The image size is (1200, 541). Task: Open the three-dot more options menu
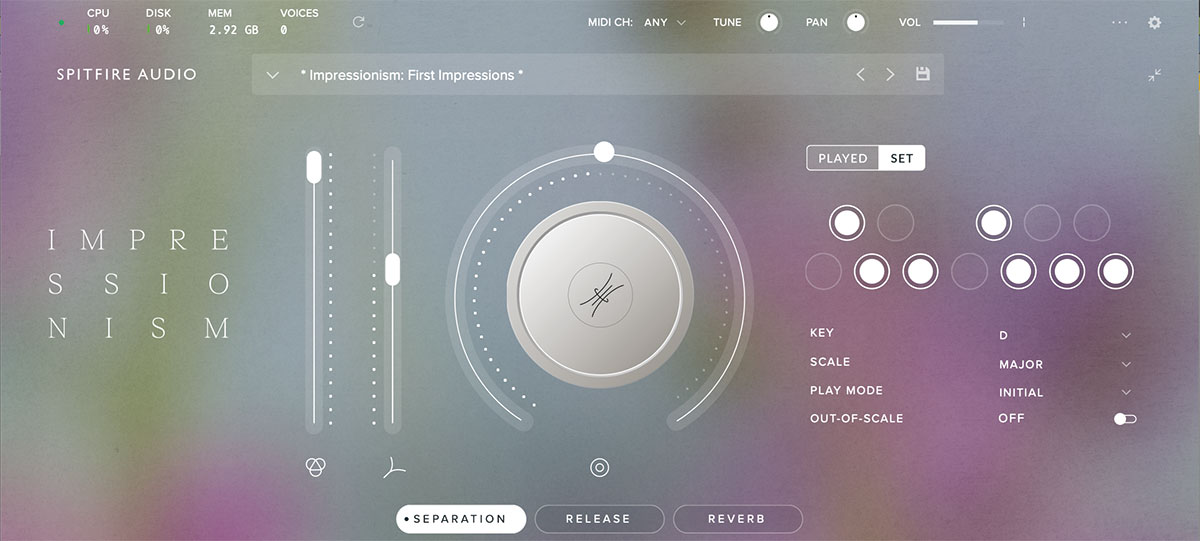[x=1119, y=22]
